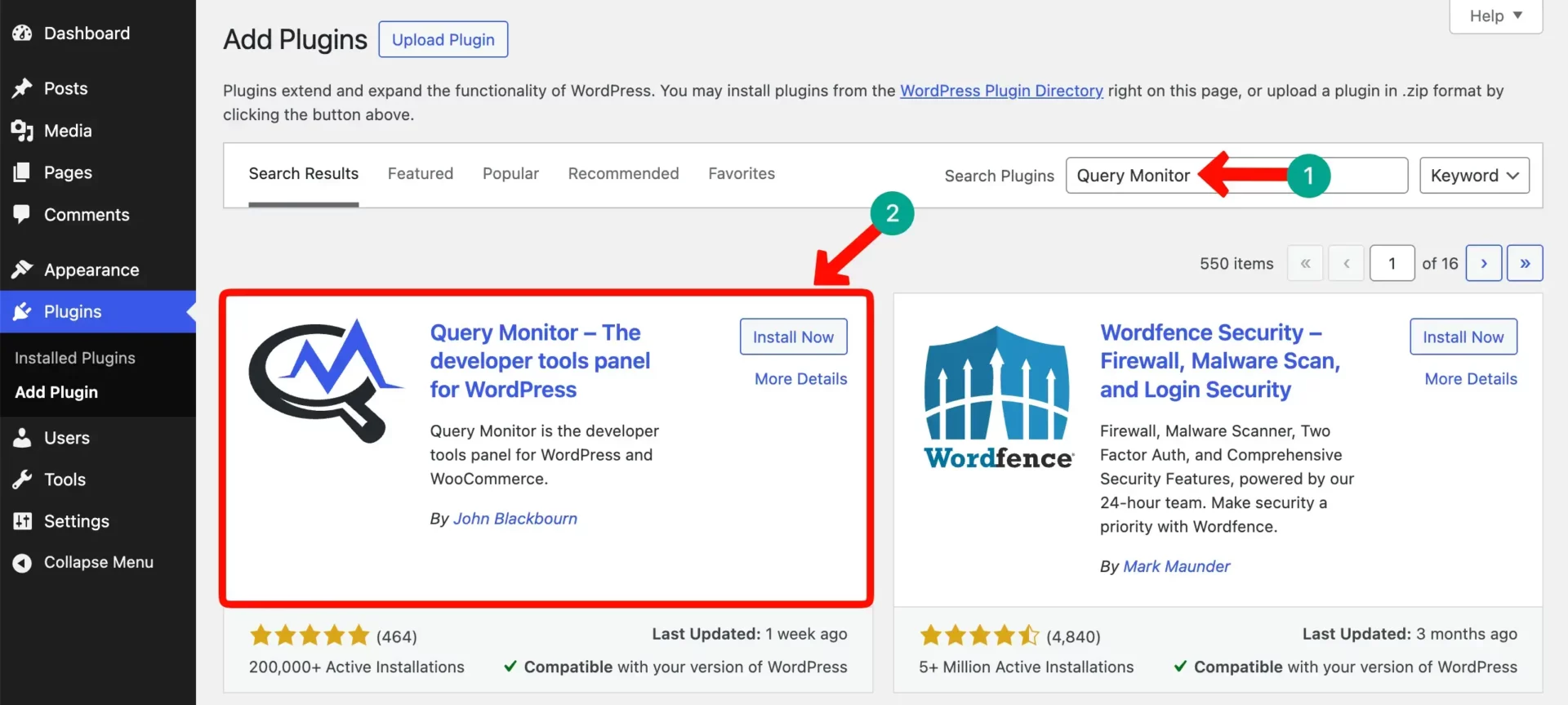Open the Users menu item
The width and height of the screenshot is (1568, 705).
click(x=67, y=438)
